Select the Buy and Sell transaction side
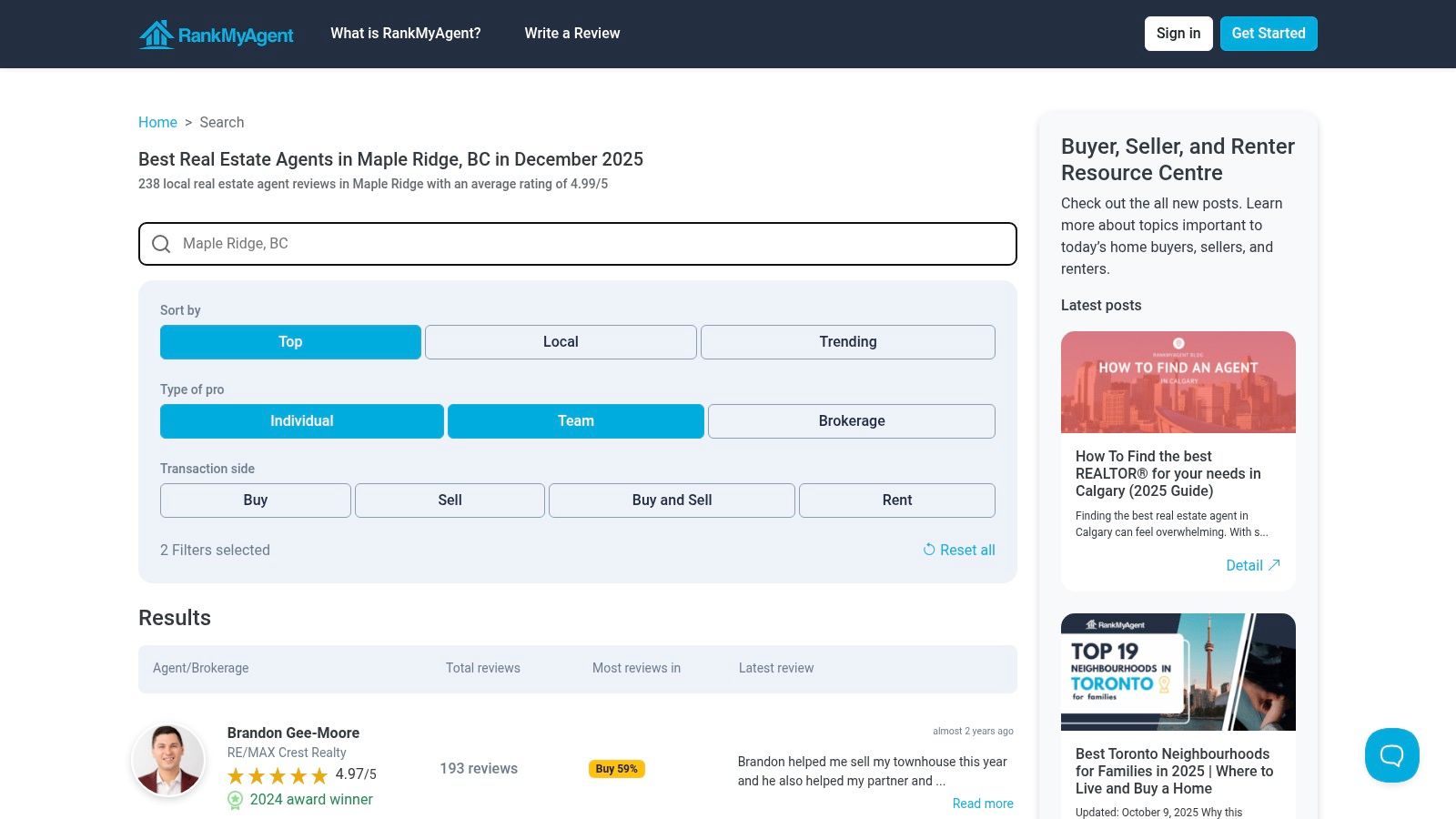This screenshot has width=1456, height=819. click(672, 500)
